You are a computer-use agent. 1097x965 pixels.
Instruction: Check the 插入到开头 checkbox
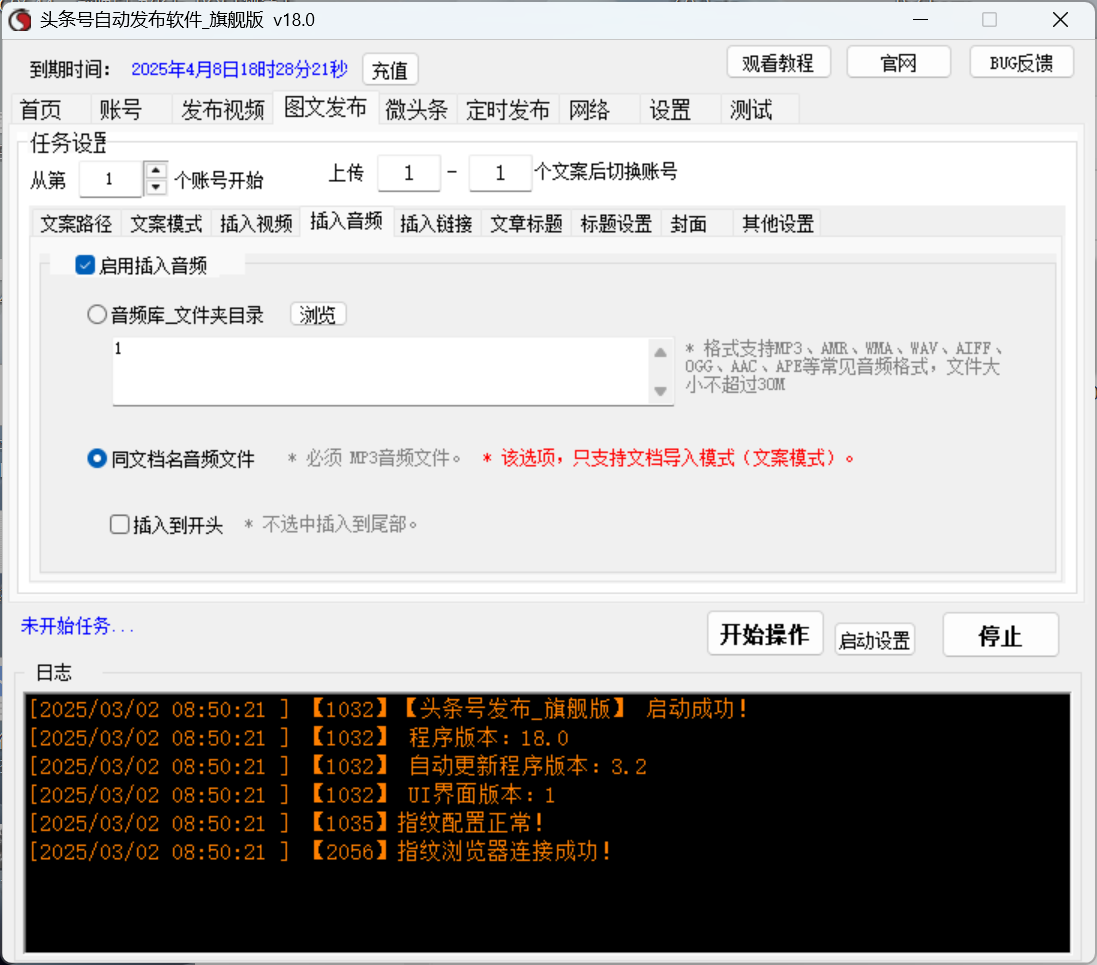pos(120,524)
